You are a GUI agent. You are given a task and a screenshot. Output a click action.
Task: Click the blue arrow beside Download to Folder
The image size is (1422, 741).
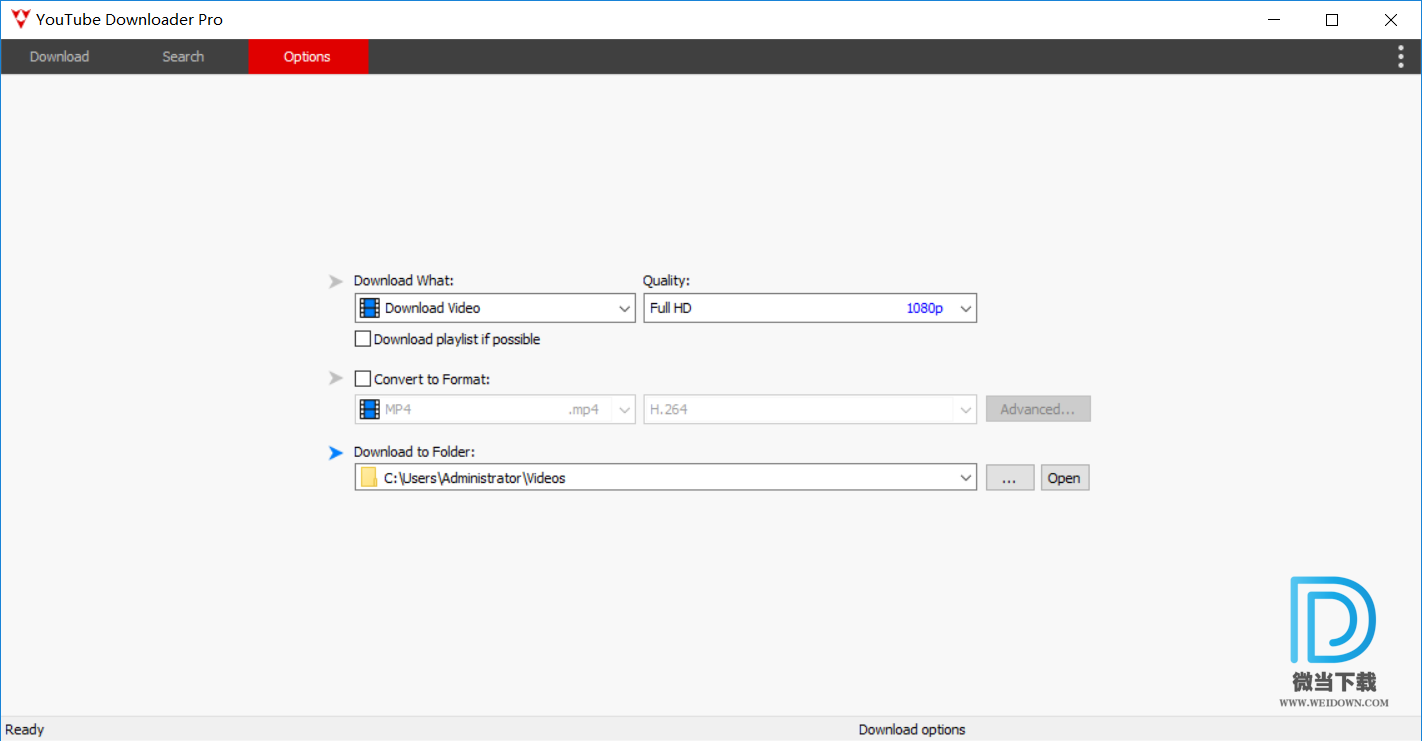coord(336,453)
